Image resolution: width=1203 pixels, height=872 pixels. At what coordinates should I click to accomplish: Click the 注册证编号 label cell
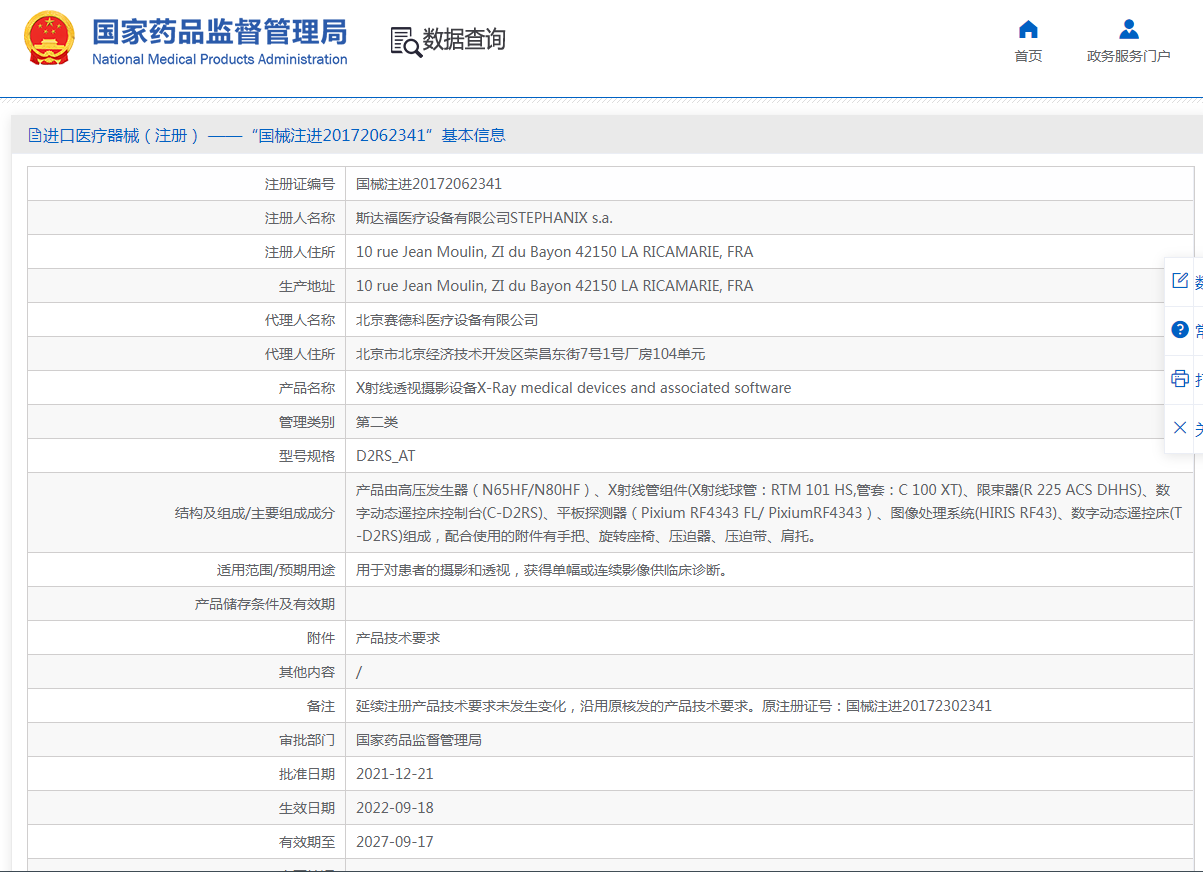186,184
